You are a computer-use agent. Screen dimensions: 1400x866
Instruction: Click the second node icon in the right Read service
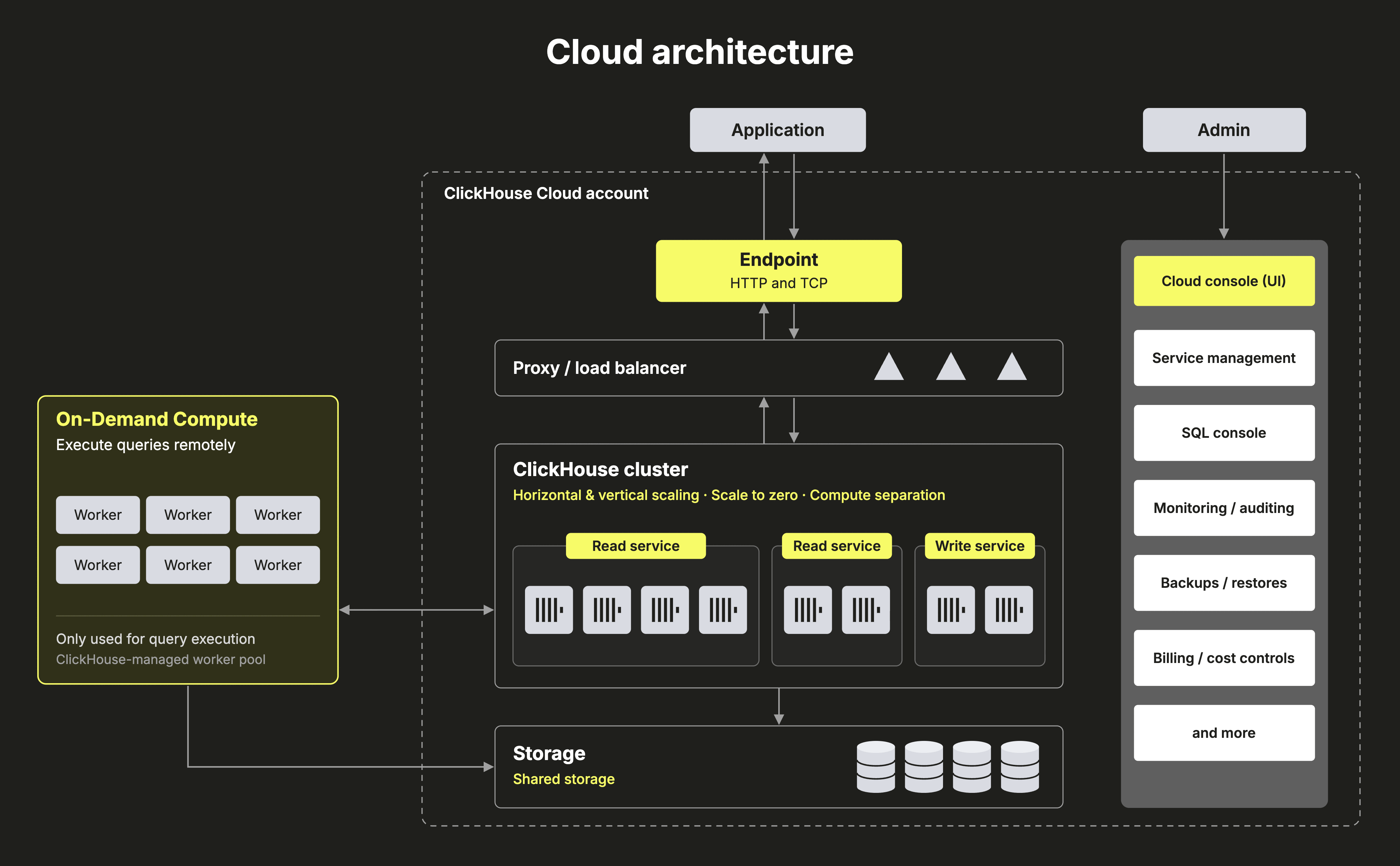click(x=865, y=610)
